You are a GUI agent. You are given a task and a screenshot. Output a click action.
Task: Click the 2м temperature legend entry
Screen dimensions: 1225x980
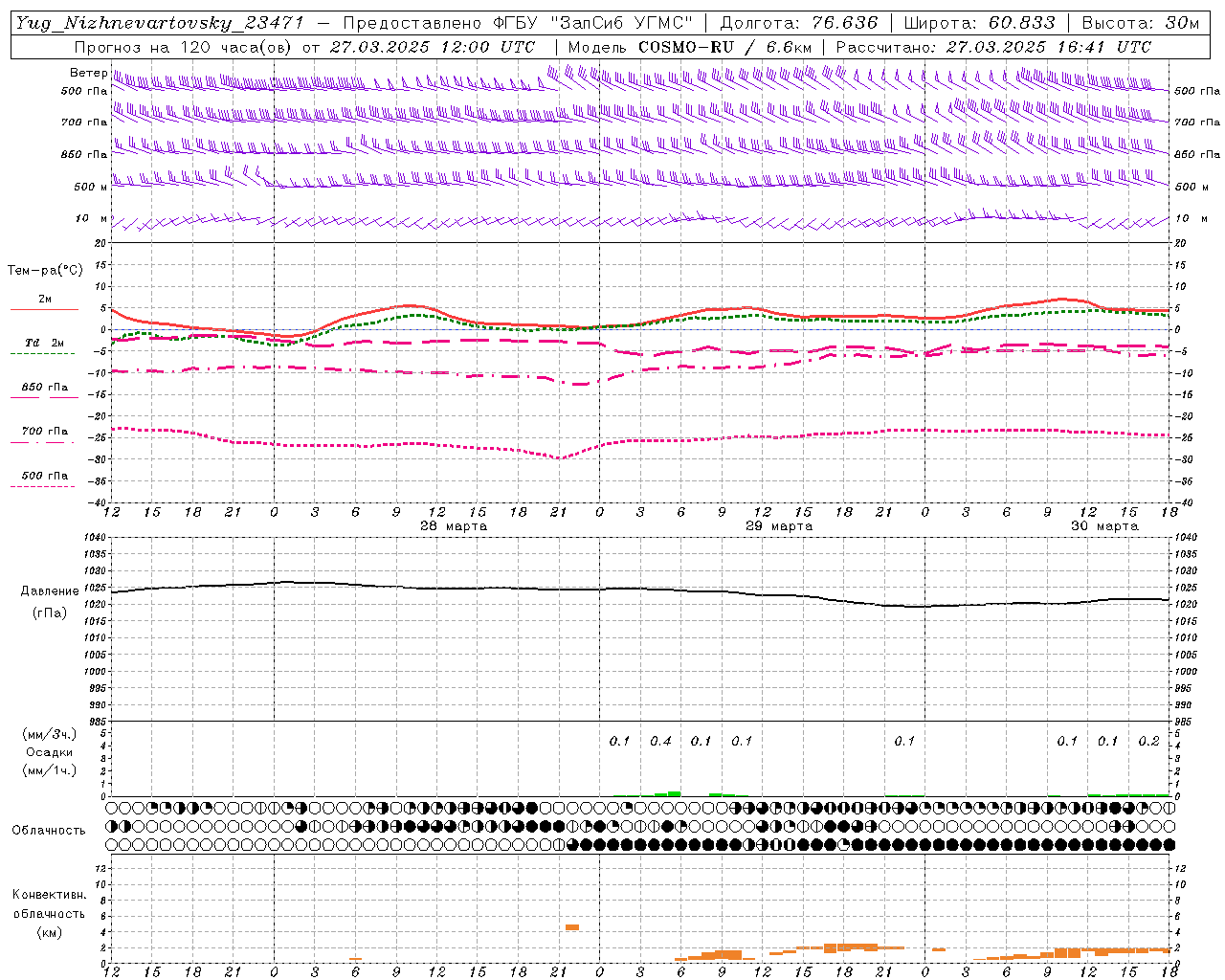[45, 299]
